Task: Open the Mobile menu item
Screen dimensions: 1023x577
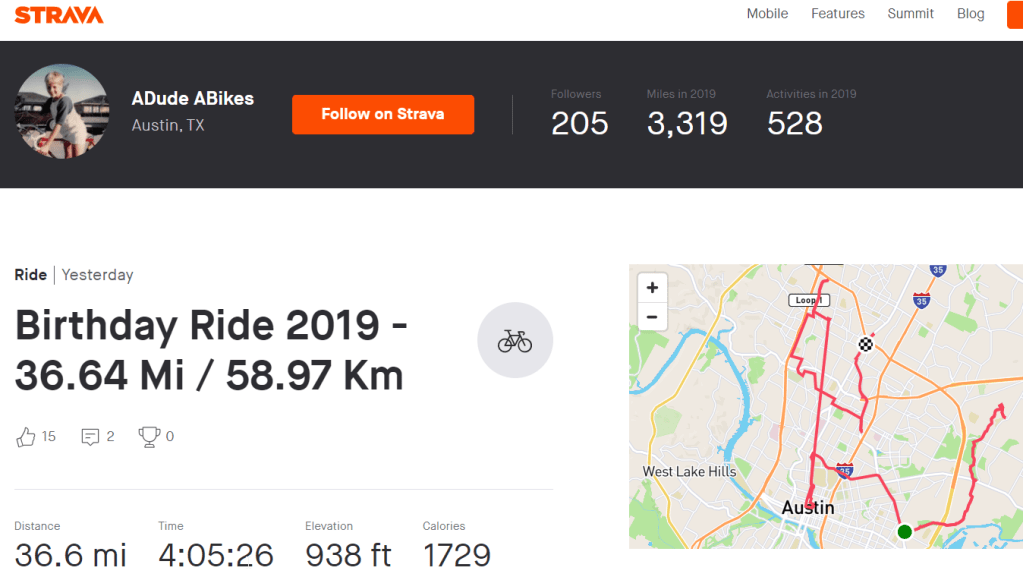Action: [x=767, y=14]
